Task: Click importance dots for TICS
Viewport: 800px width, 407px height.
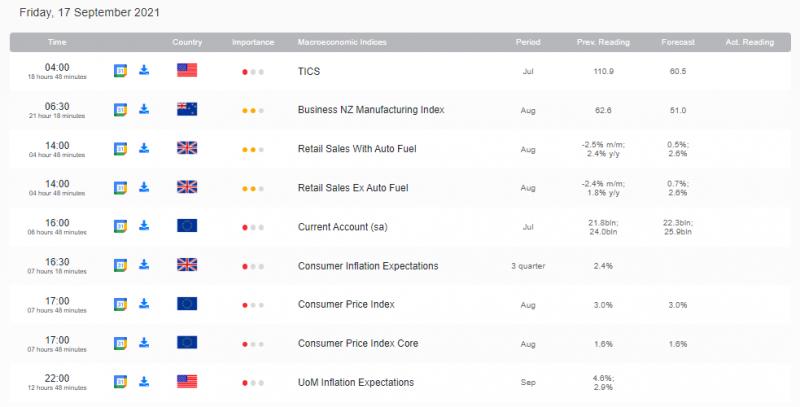Action: pos(253,72)
